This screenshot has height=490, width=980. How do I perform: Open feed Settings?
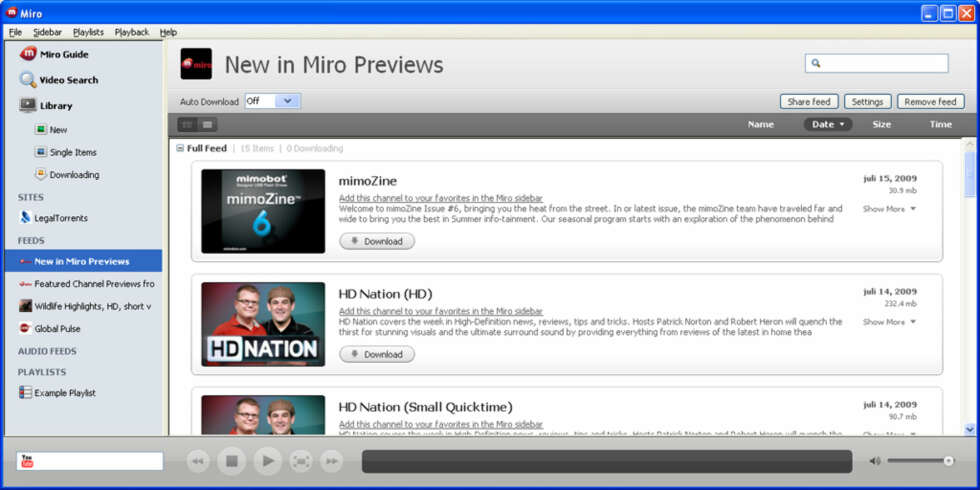pos(868,101)
